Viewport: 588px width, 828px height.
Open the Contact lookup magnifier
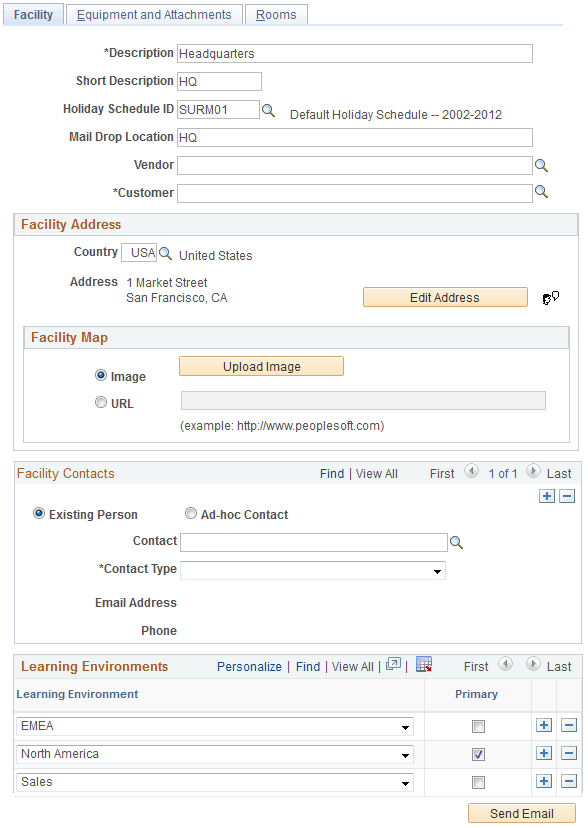point(456,541)
